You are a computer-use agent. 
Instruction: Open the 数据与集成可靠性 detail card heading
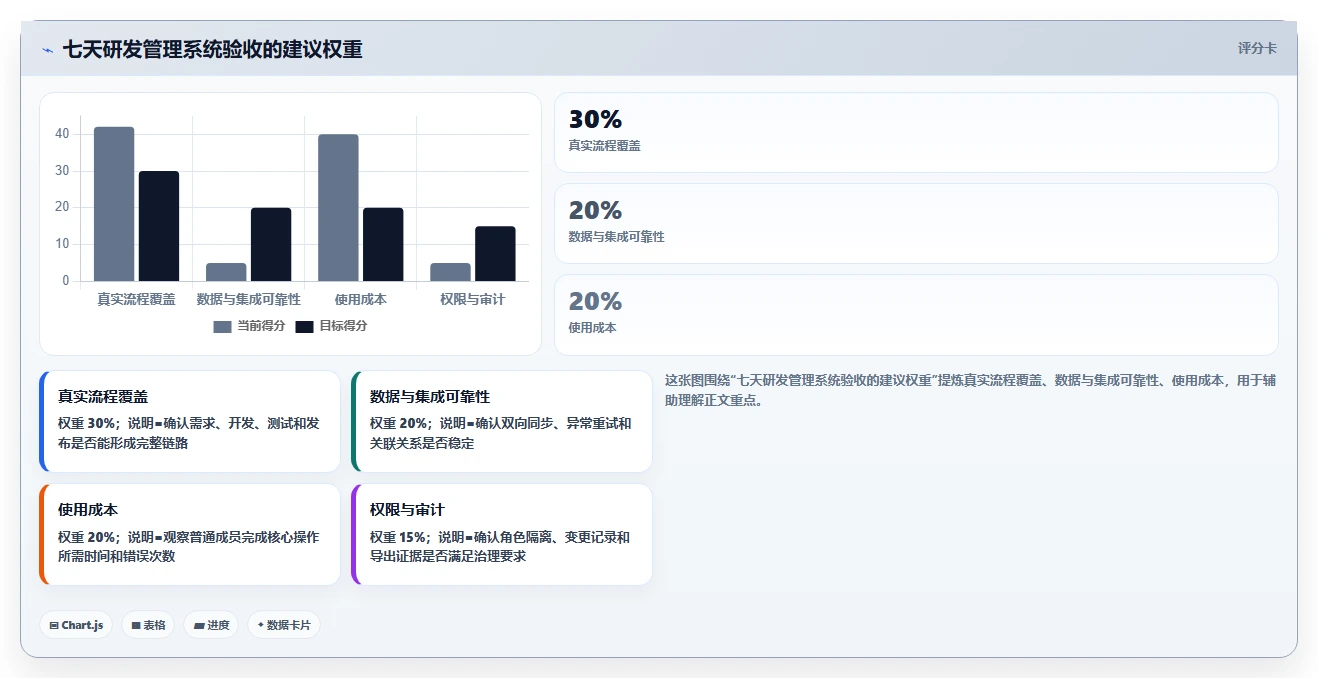[x=430, y=397]
